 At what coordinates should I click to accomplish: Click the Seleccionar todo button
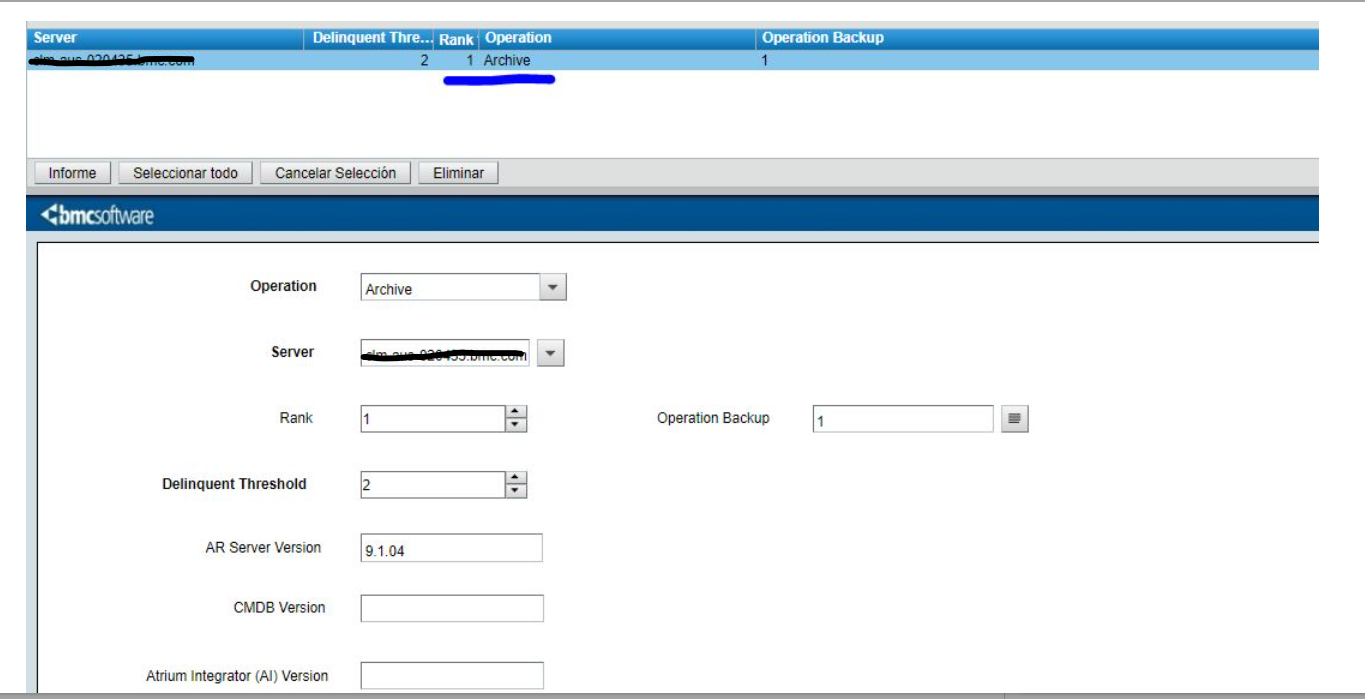click(x=185, y=173)
